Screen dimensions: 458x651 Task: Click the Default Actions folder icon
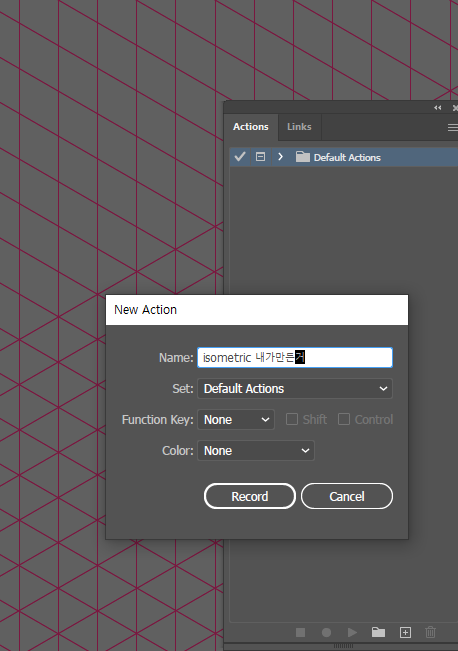coord(303,157)
